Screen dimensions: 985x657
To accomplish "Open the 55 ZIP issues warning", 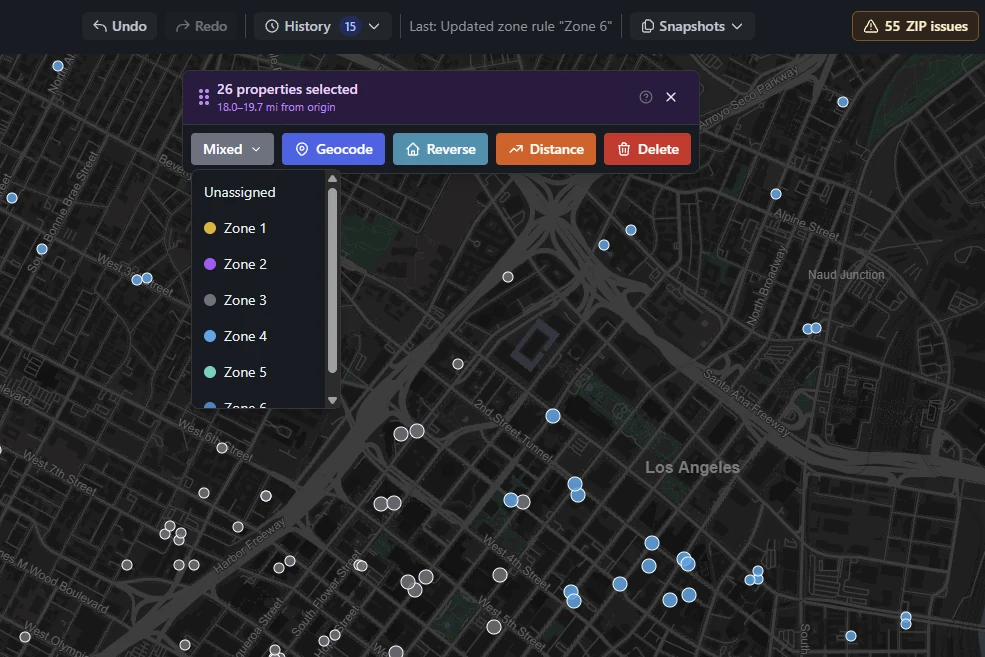I will (915, 26).
